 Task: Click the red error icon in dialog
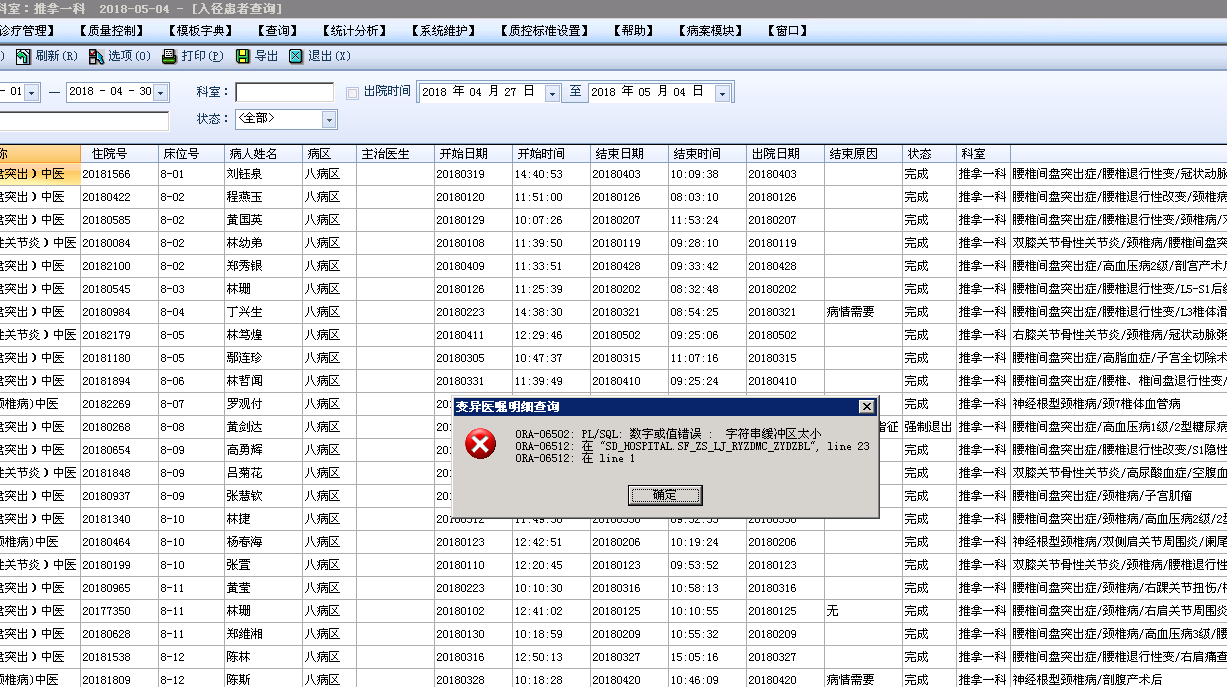(x=481, y=444)
